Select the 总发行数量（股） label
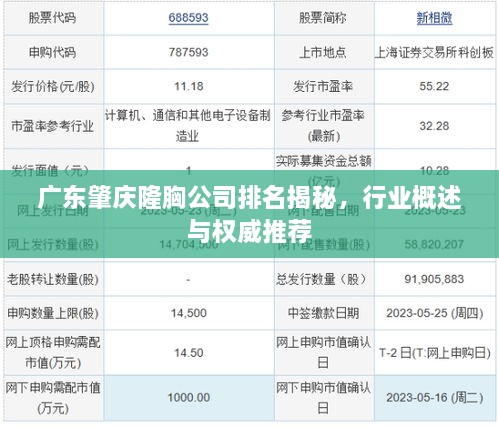This screenshot has height=428, width=499. (x=322, y=279)
